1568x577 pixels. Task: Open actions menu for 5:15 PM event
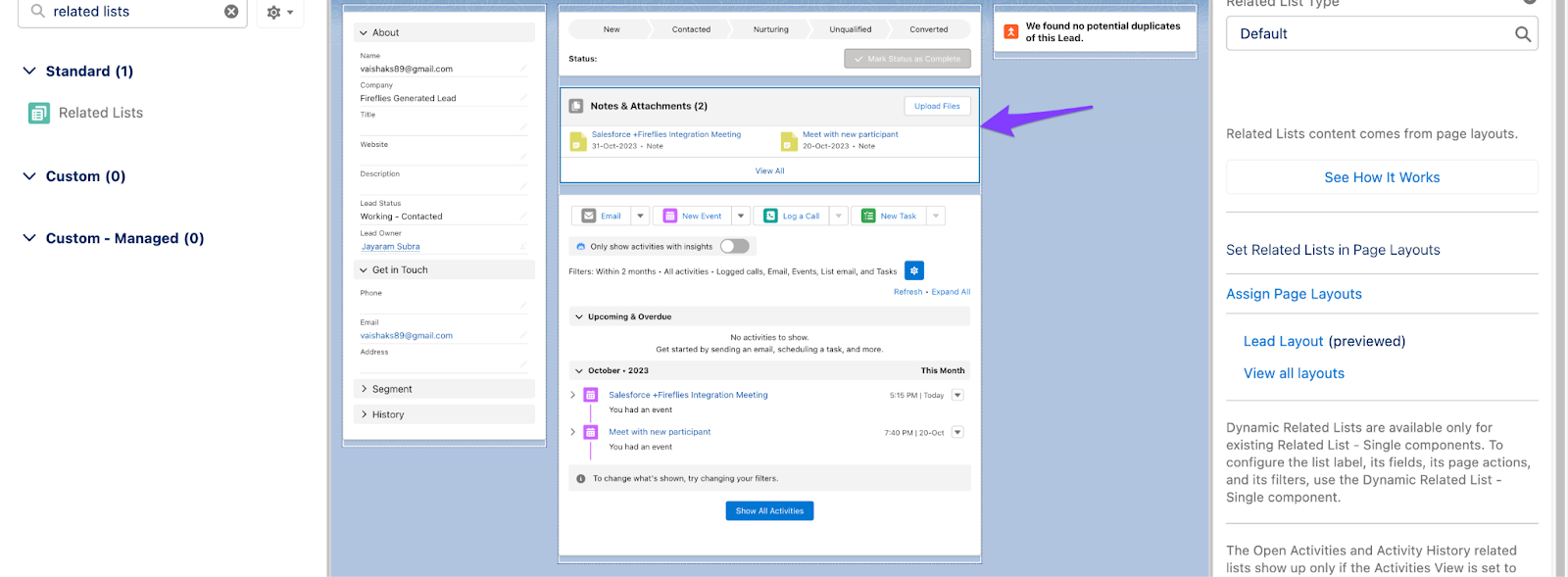pyautogui.click(x=957, y=395)
